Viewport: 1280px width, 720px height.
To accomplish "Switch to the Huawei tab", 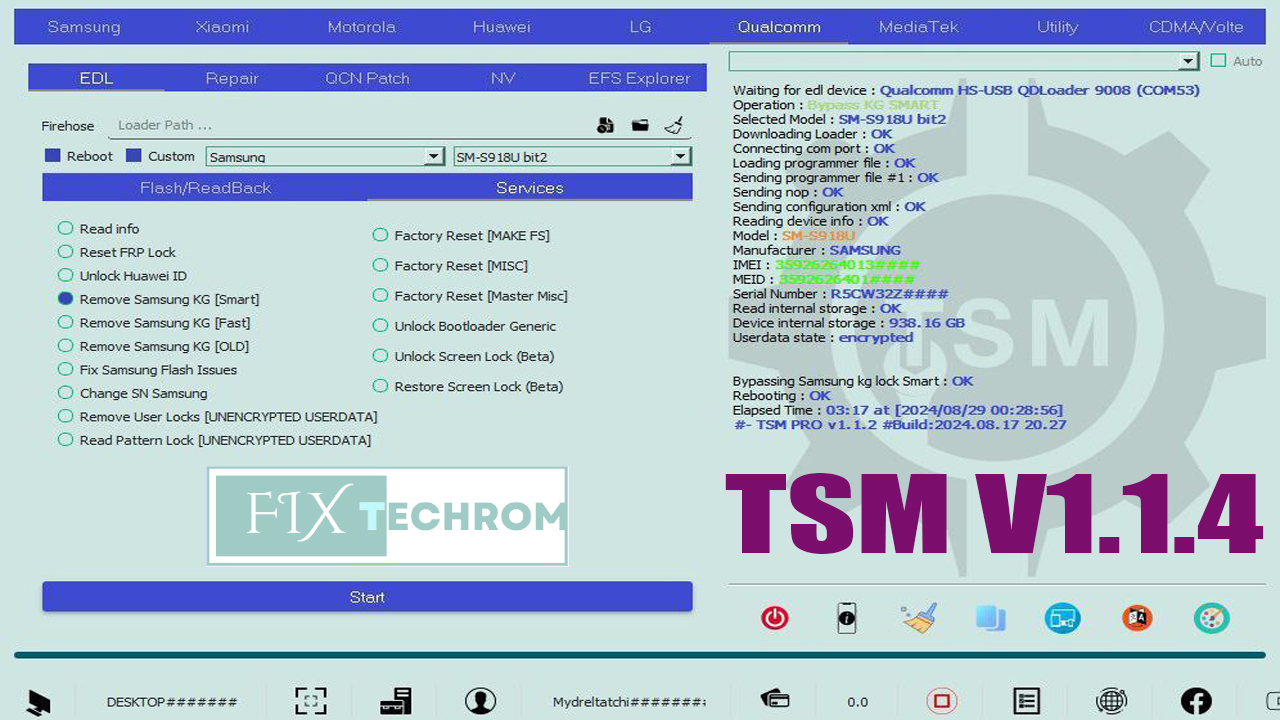I will (x=501, y=27).
